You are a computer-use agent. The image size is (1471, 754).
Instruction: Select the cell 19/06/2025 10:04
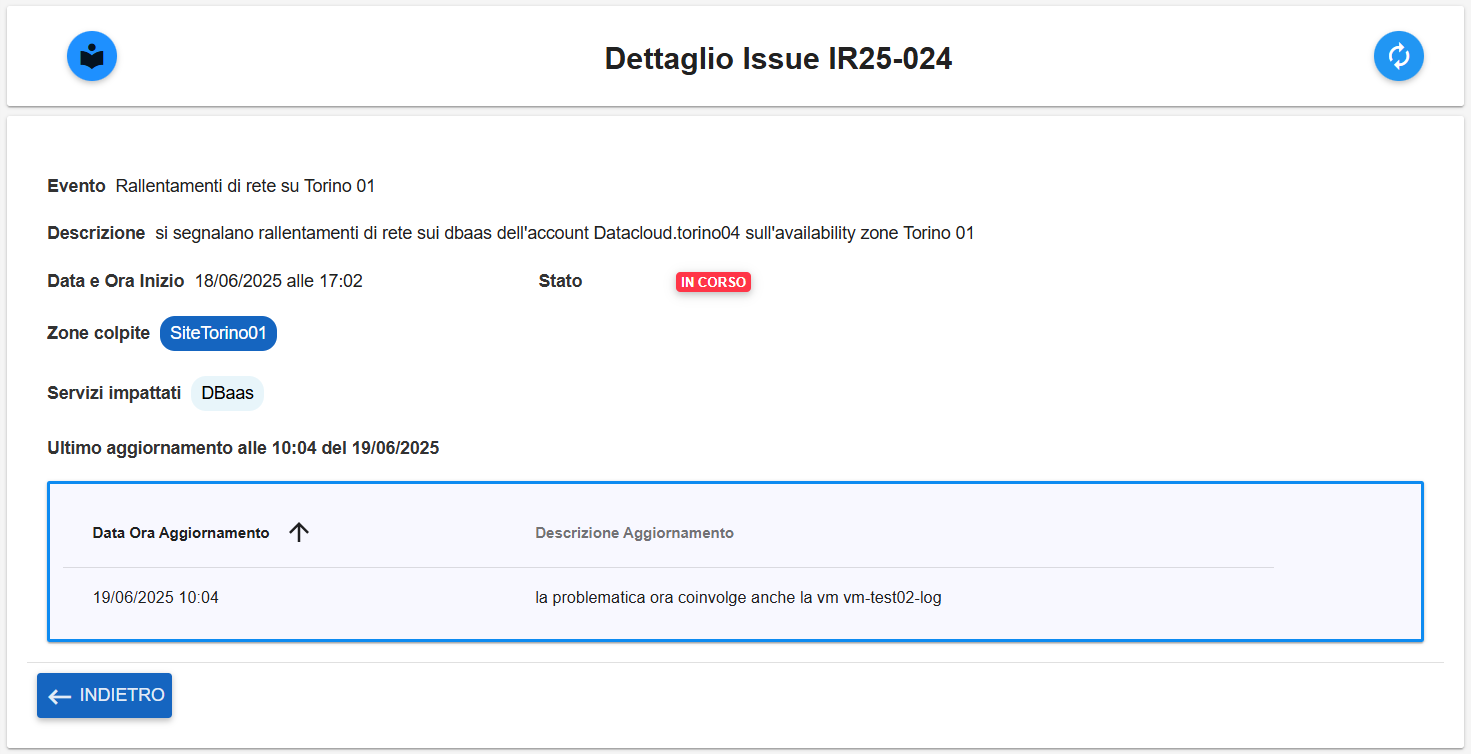(x=156, y=598)
